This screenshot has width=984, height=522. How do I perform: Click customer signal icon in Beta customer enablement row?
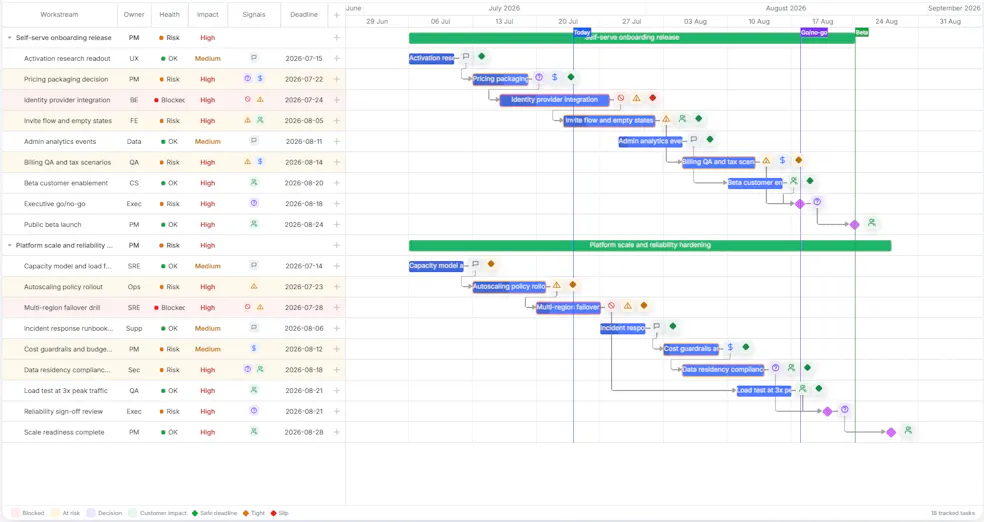coord(254,183)
